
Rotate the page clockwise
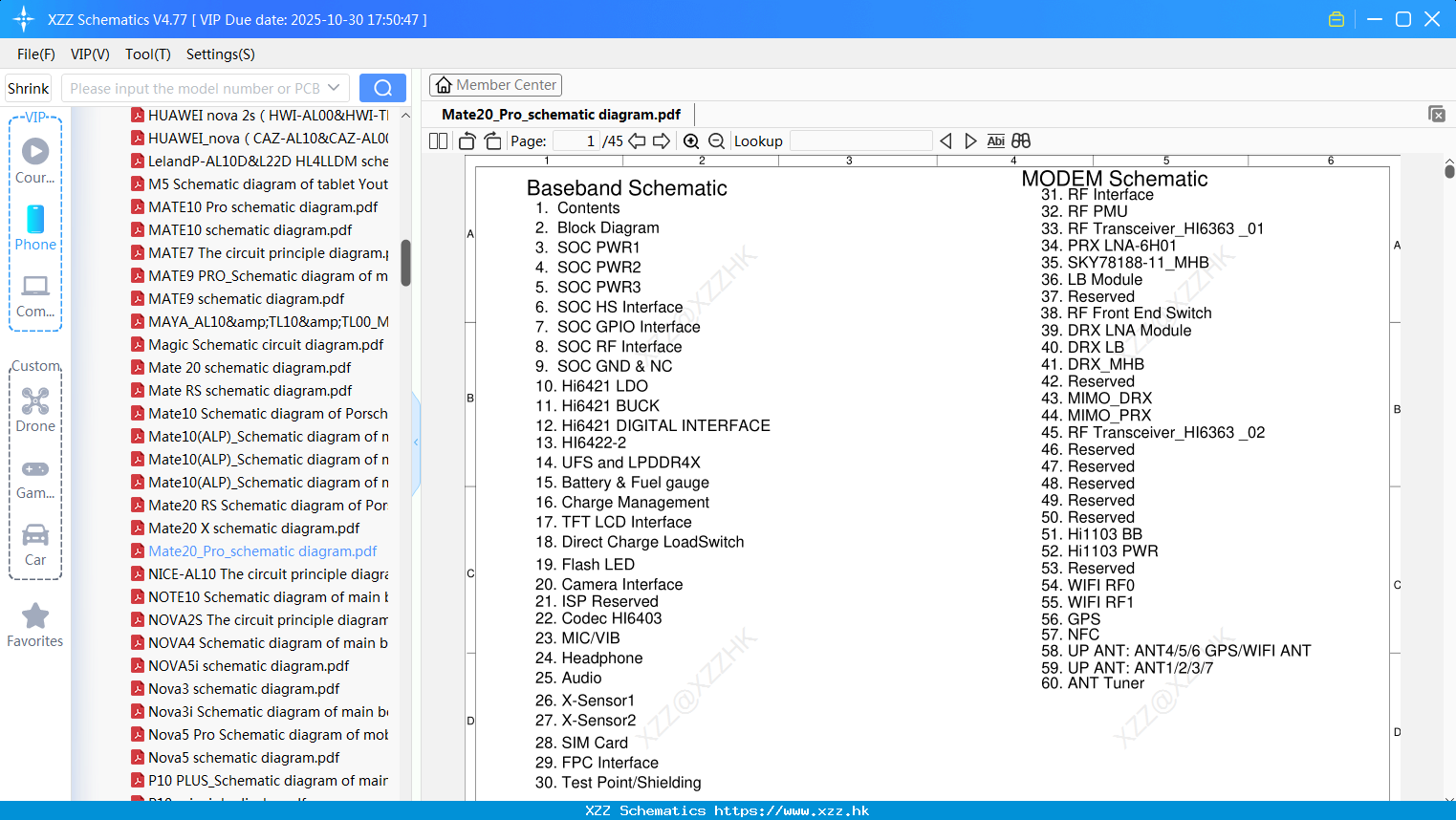tap(493, 141)
